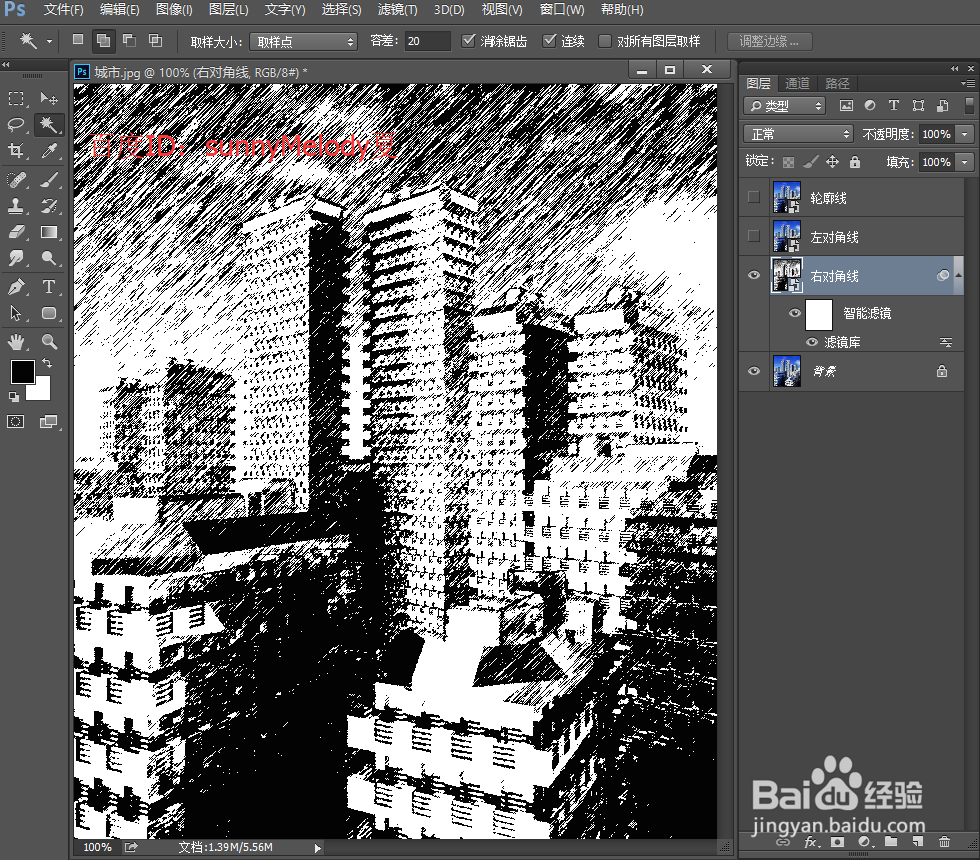Select the Horizontal Type tool
Screen dimensions: 980x860
(x=49, y=287)
